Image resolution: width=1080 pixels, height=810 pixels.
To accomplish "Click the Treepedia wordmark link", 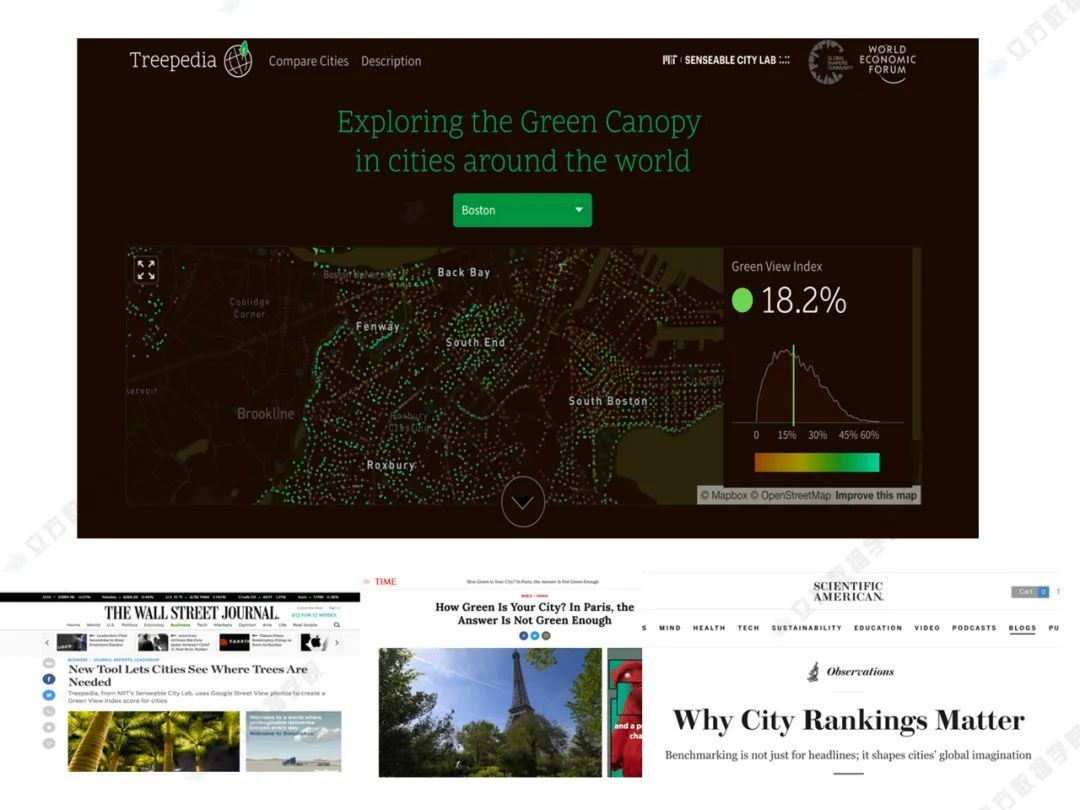I will (173, 60).
